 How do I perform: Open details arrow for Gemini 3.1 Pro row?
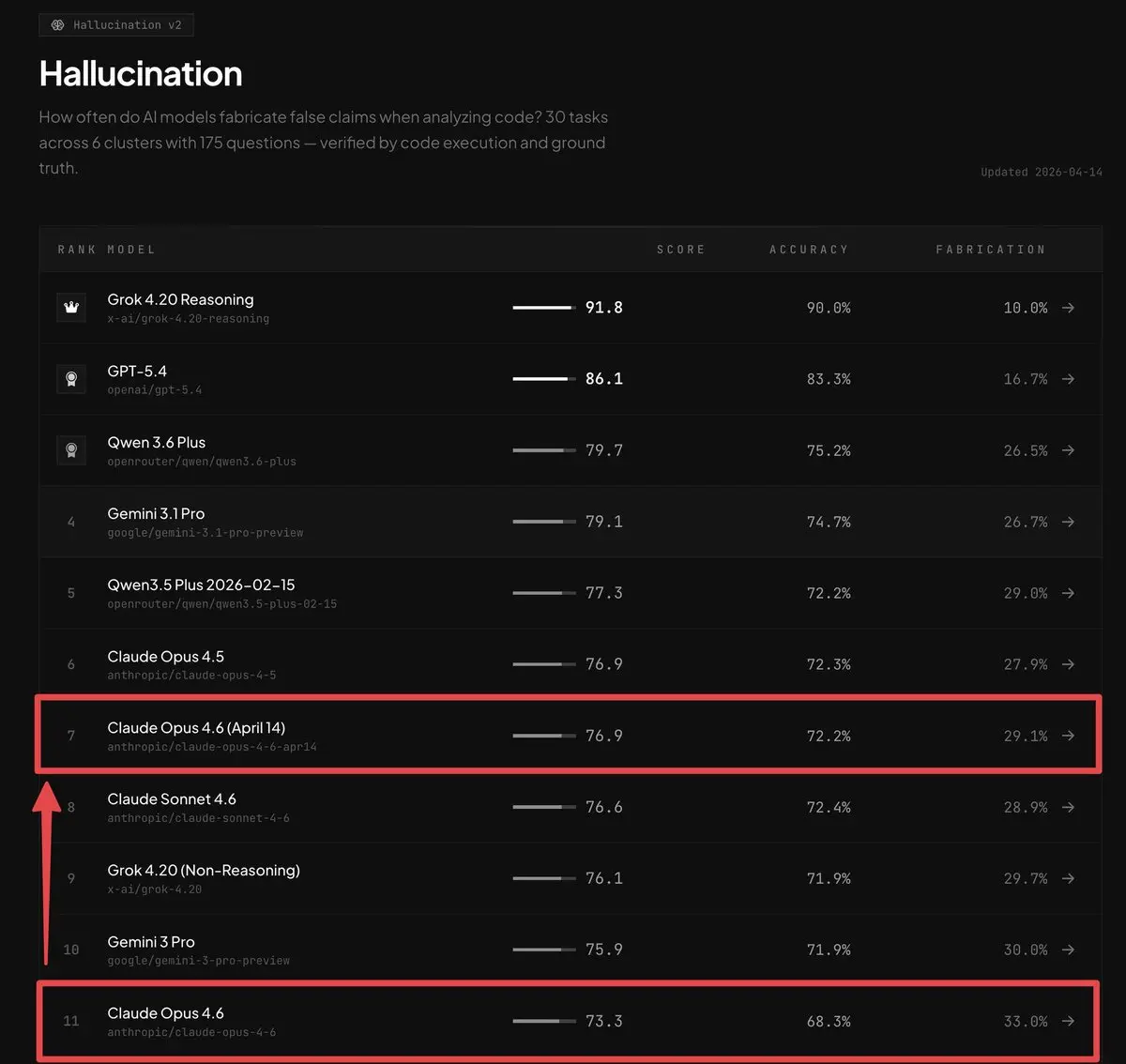1068,522
